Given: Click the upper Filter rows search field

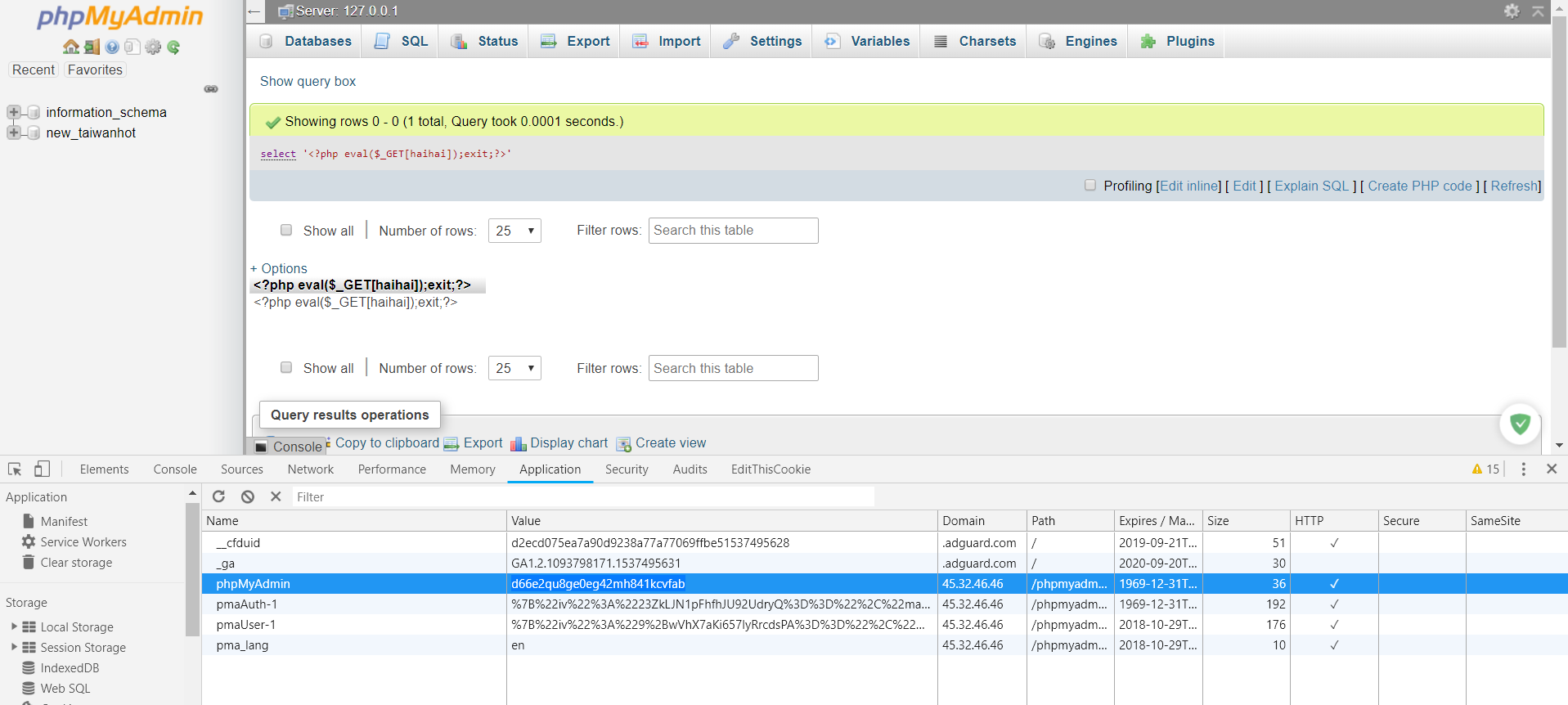Looking at the screenshot, I should point(734,231).
